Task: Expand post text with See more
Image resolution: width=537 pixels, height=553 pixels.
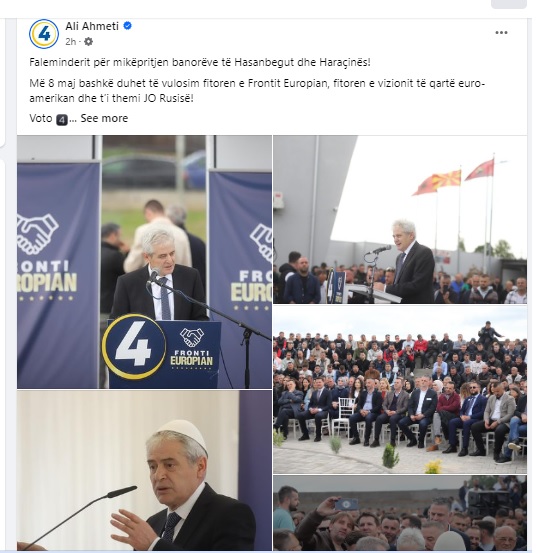Action: [x=104, y=118]
